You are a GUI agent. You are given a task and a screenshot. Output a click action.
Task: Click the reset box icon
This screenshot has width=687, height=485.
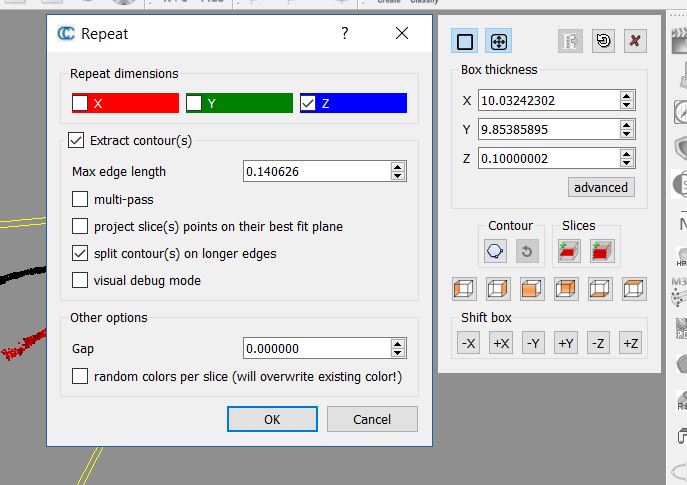pyautogui.click(x=602, y=41)
